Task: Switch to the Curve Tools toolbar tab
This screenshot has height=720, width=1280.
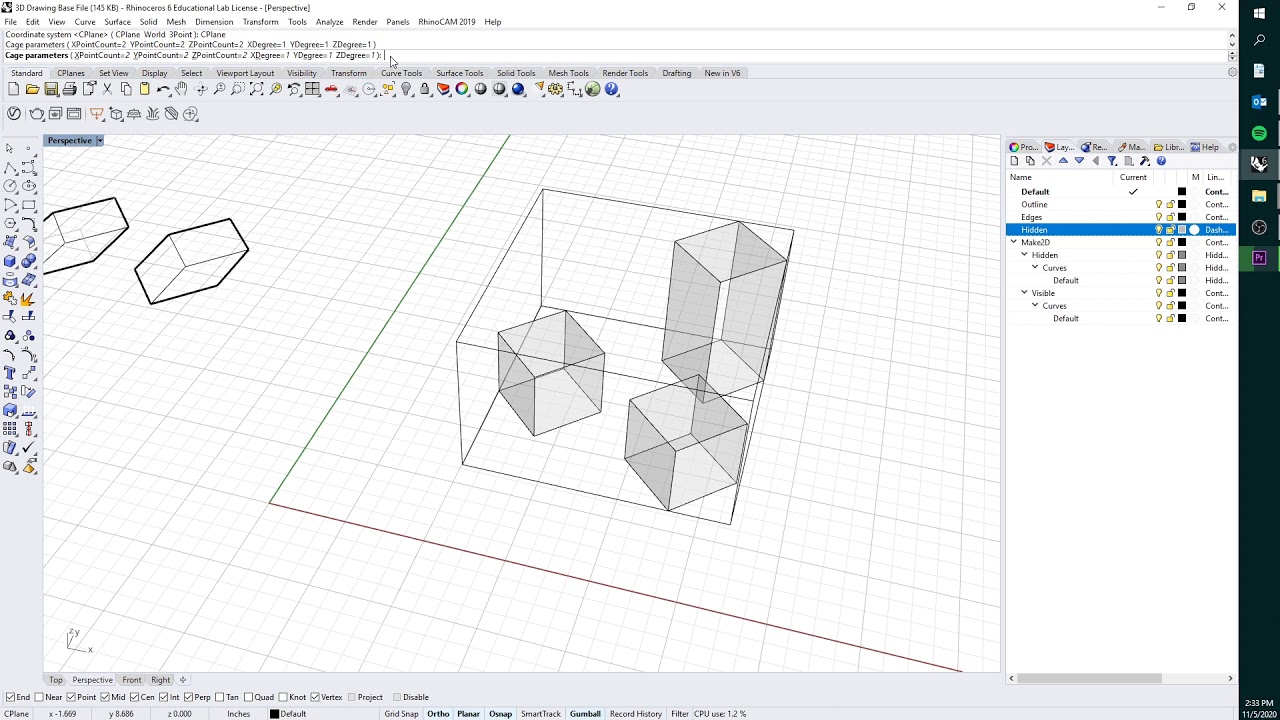Action: (x=401, y=73)
